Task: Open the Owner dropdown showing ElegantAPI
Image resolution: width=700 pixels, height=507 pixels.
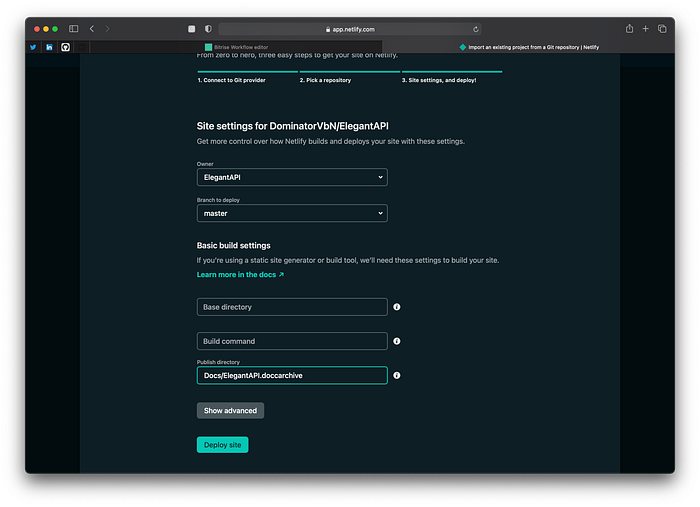Action: click(292, 177)
